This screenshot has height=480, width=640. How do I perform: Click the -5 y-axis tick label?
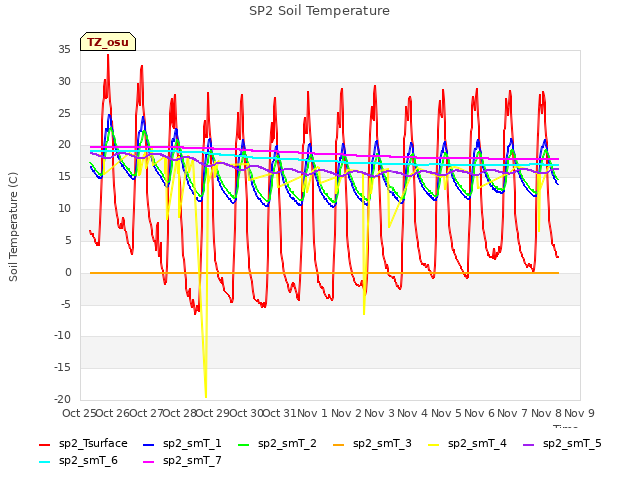click(x=65, y=304)
